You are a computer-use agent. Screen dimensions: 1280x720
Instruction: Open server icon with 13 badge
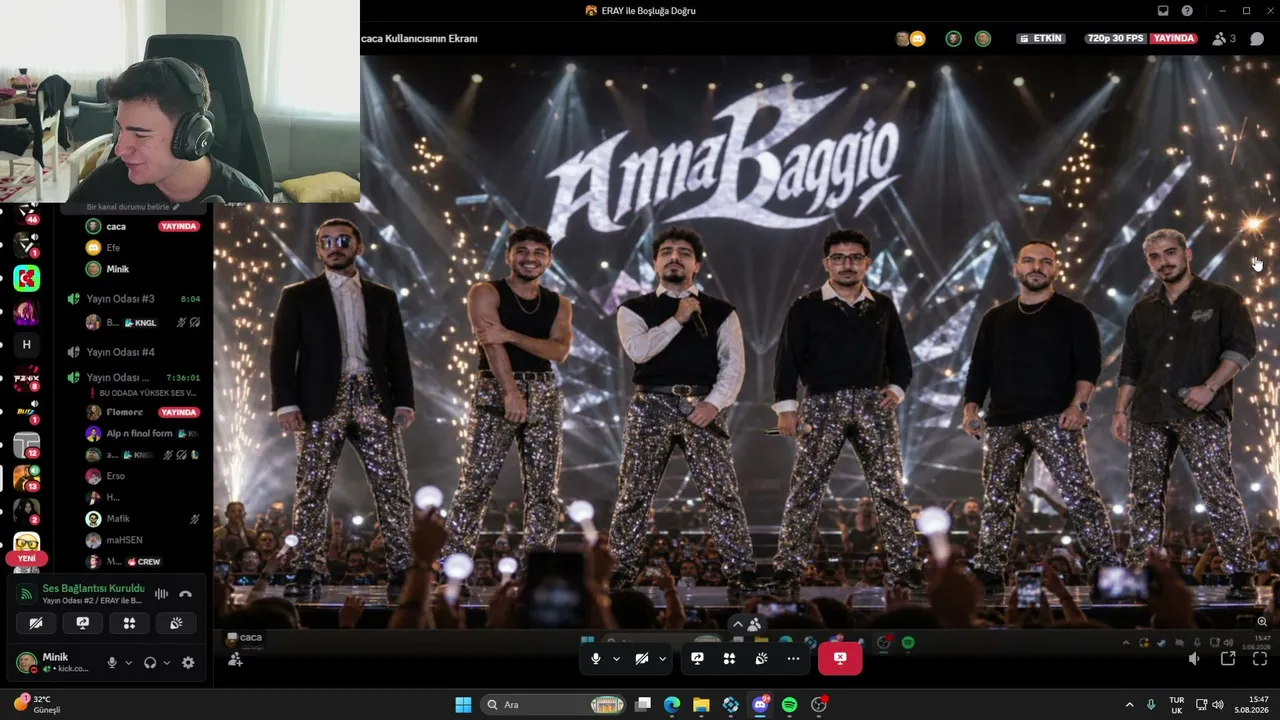[27, 478]
